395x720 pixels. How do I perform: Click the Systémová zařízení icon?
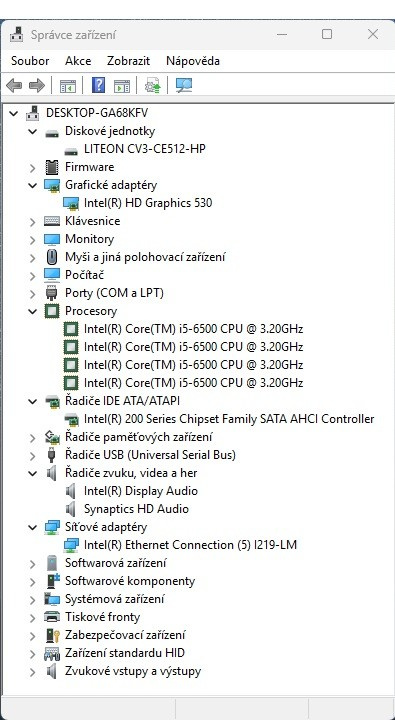[52, 599]
